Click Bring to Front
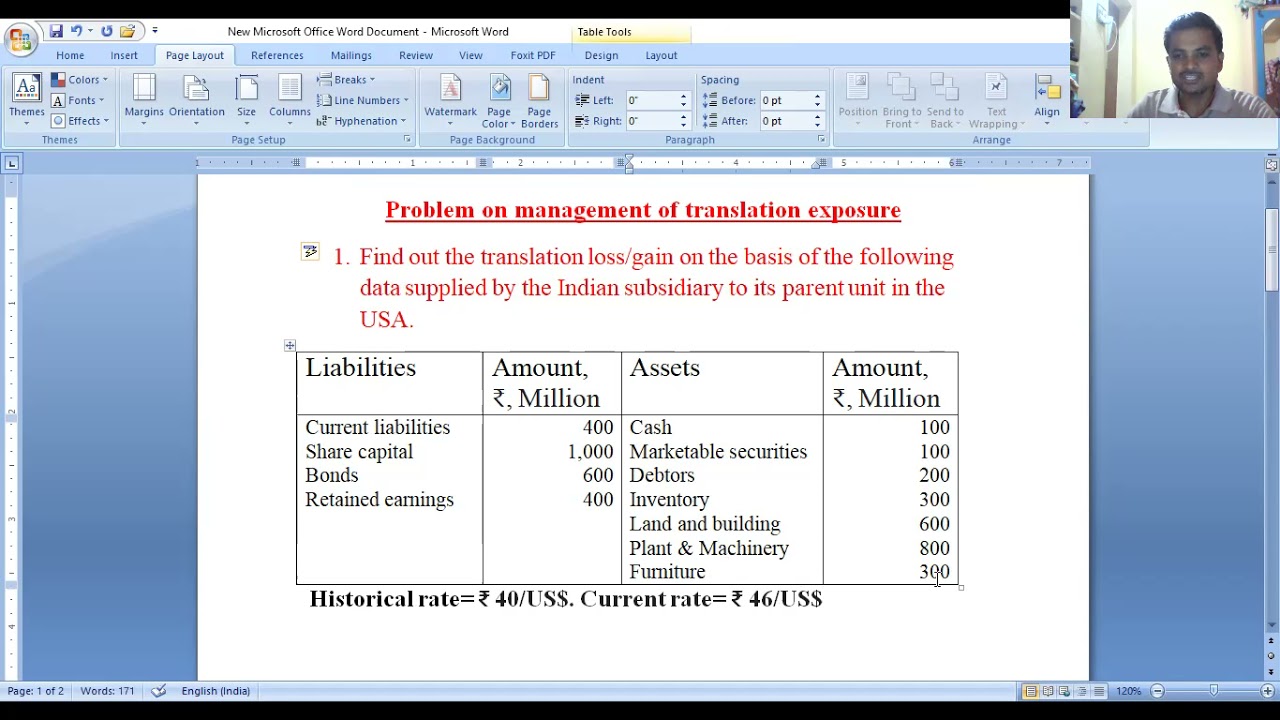The height and width of the screenshot is (720, 1280). pos(902,100)
